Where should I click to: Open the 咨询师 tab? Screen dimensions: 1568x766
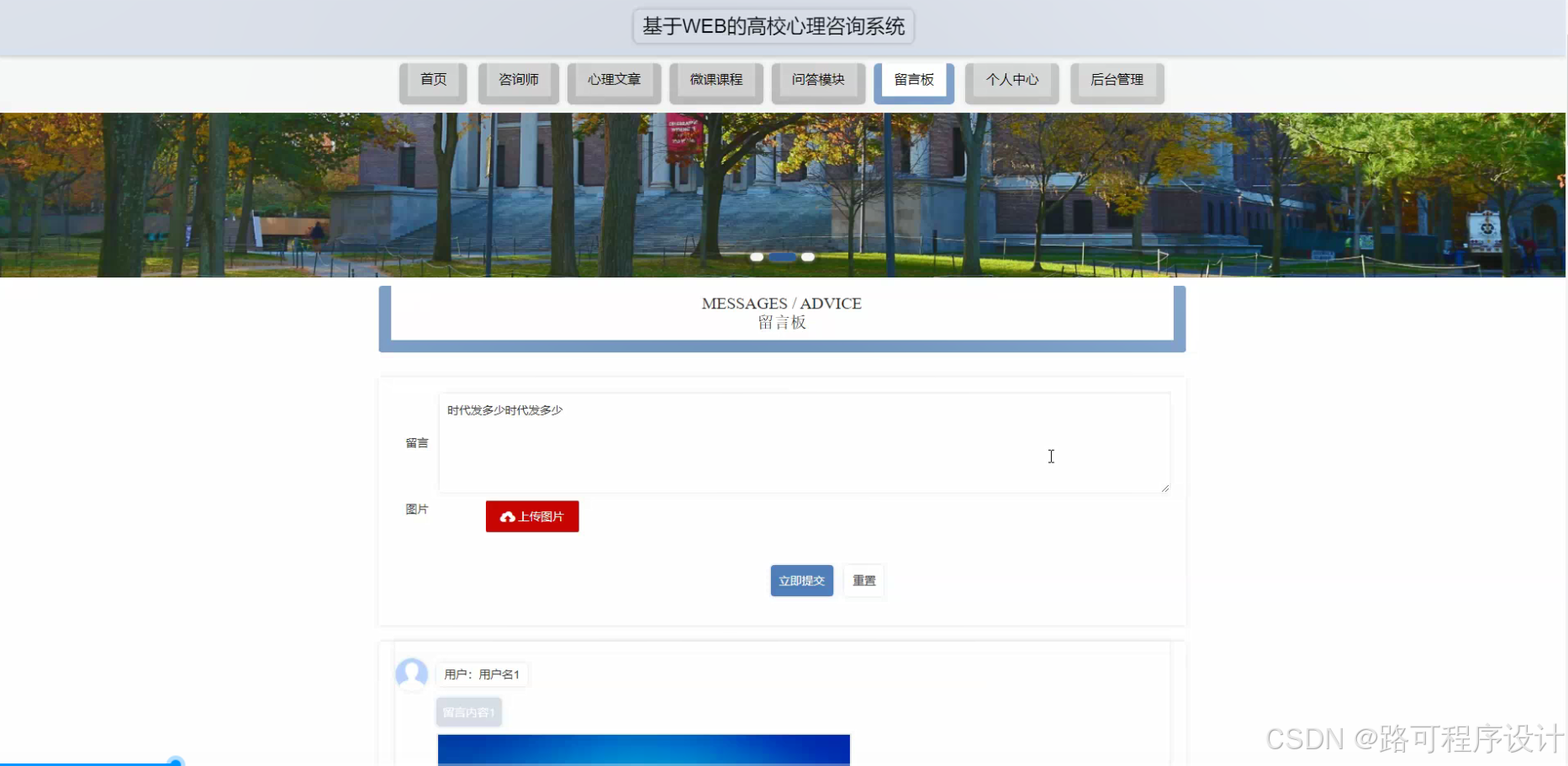(x=518, y=79)
